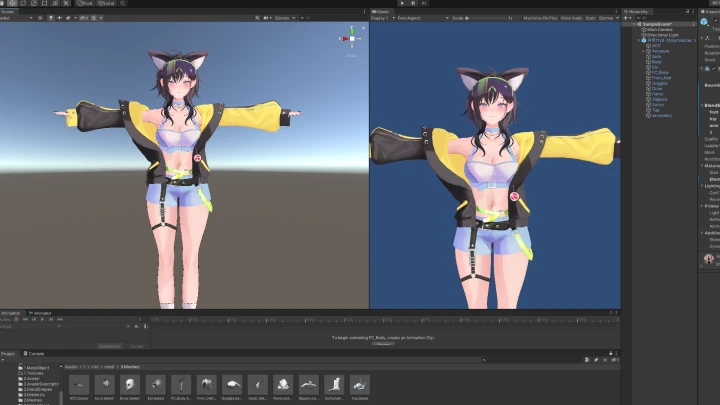Open the custom editor tools icon
This screenshot has width=720, height=405.
pos(66,3)
